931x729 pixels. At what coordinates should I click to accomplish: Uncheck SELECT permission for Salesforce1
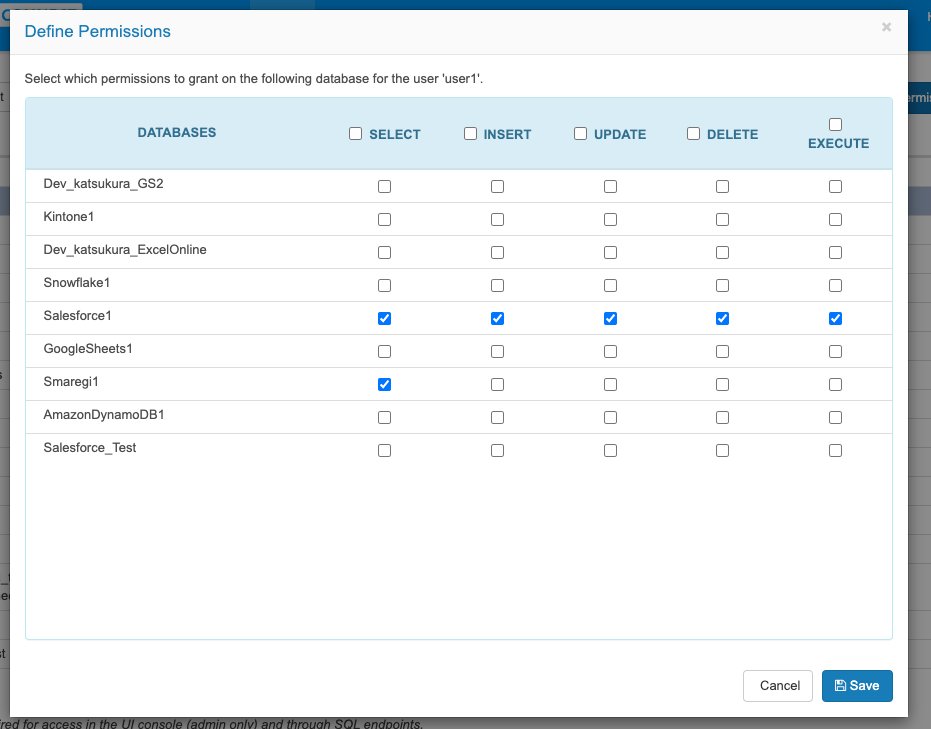[x=385, y=319]
